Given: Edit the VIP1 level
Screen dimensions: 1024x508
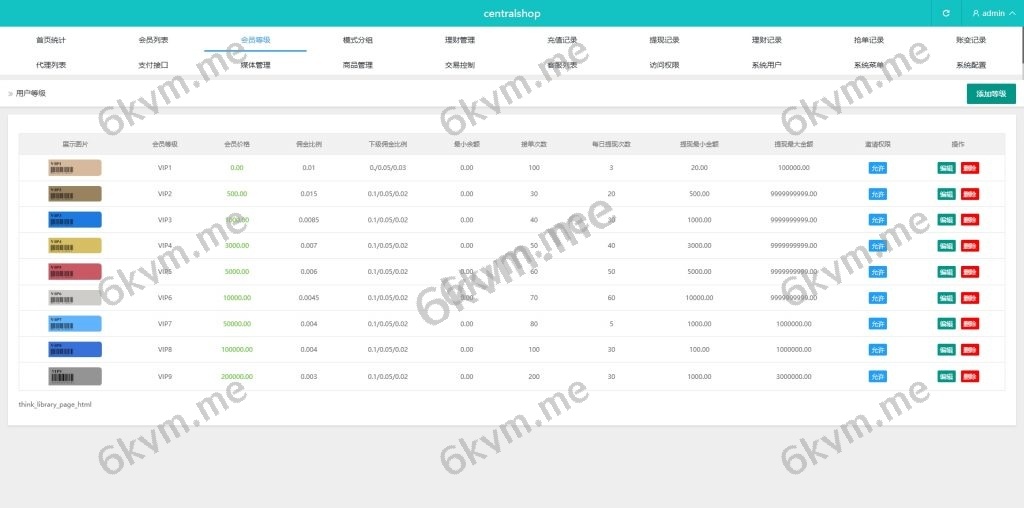Looking at the screenshot, I should click(946, 168).
